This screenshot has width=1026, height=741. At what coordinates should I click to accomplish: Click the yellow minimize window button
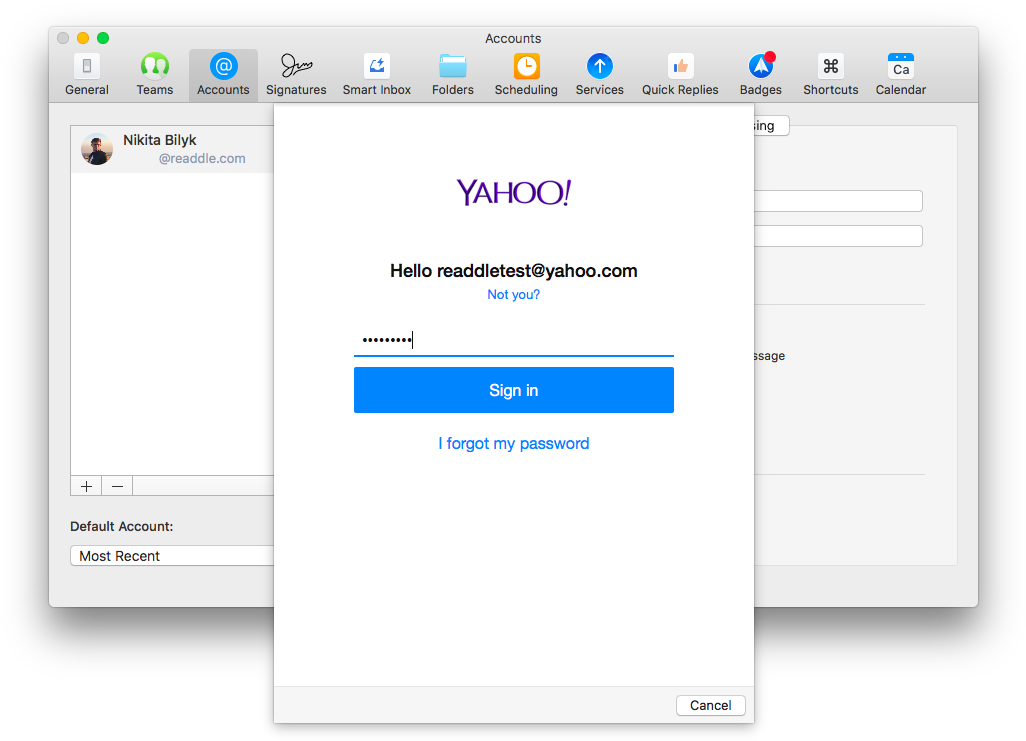[x=83, y=38]
